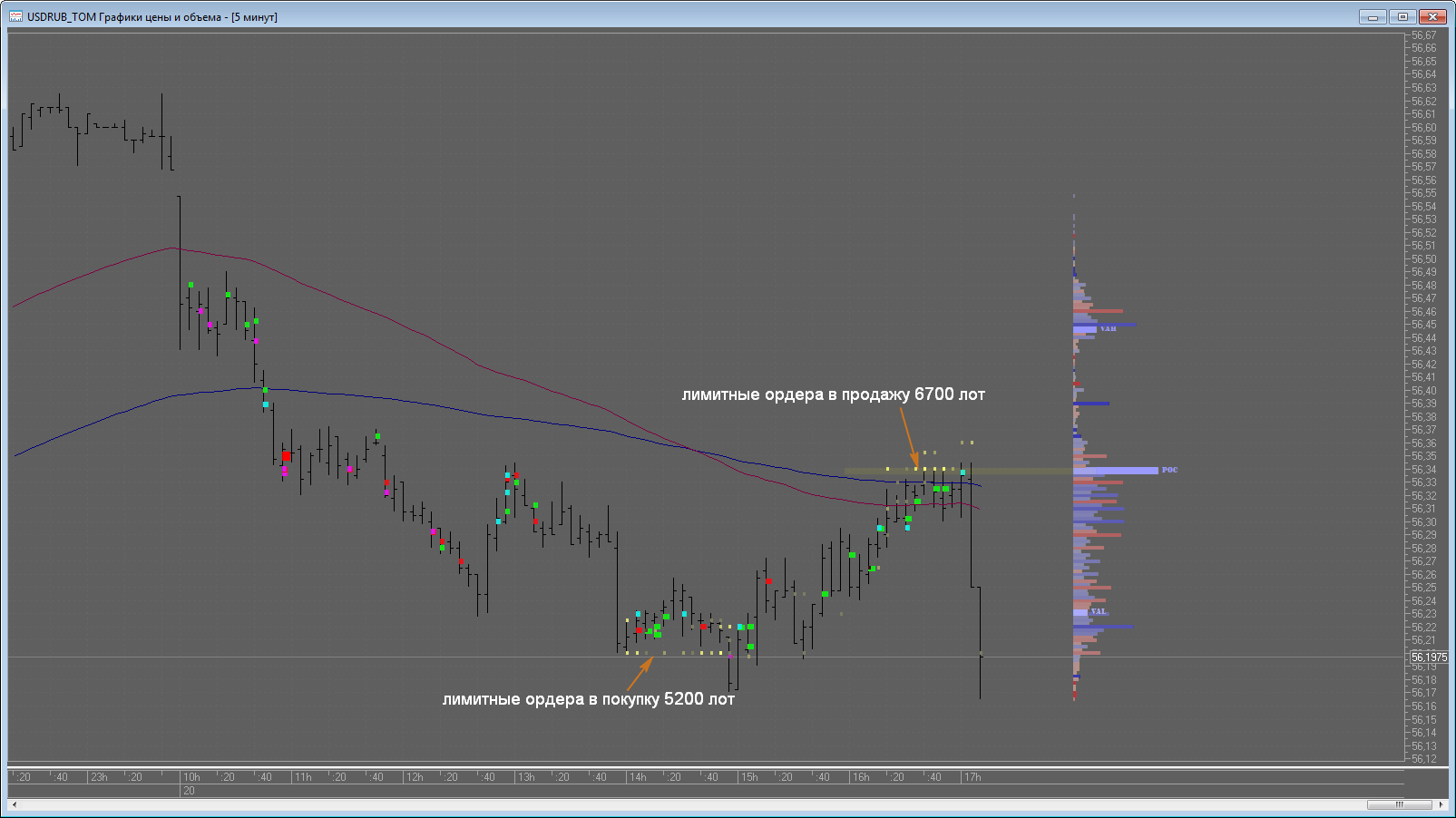Open the USDRUB_TOM window system menu icon
1456x818 pixels.
[x=15, y=16]
